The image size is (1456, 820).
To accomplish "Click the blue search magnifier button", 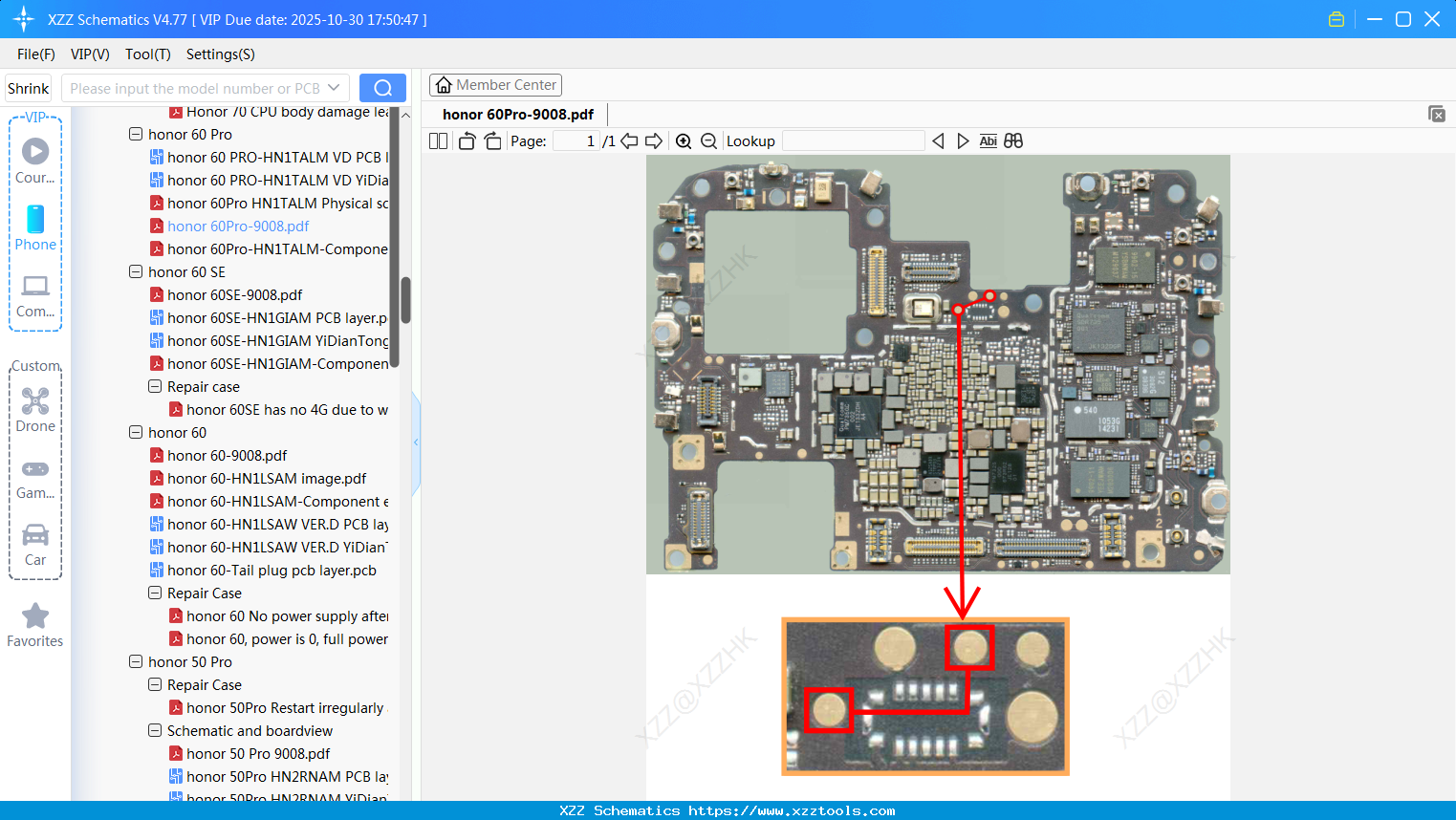I will click(382, 88).
